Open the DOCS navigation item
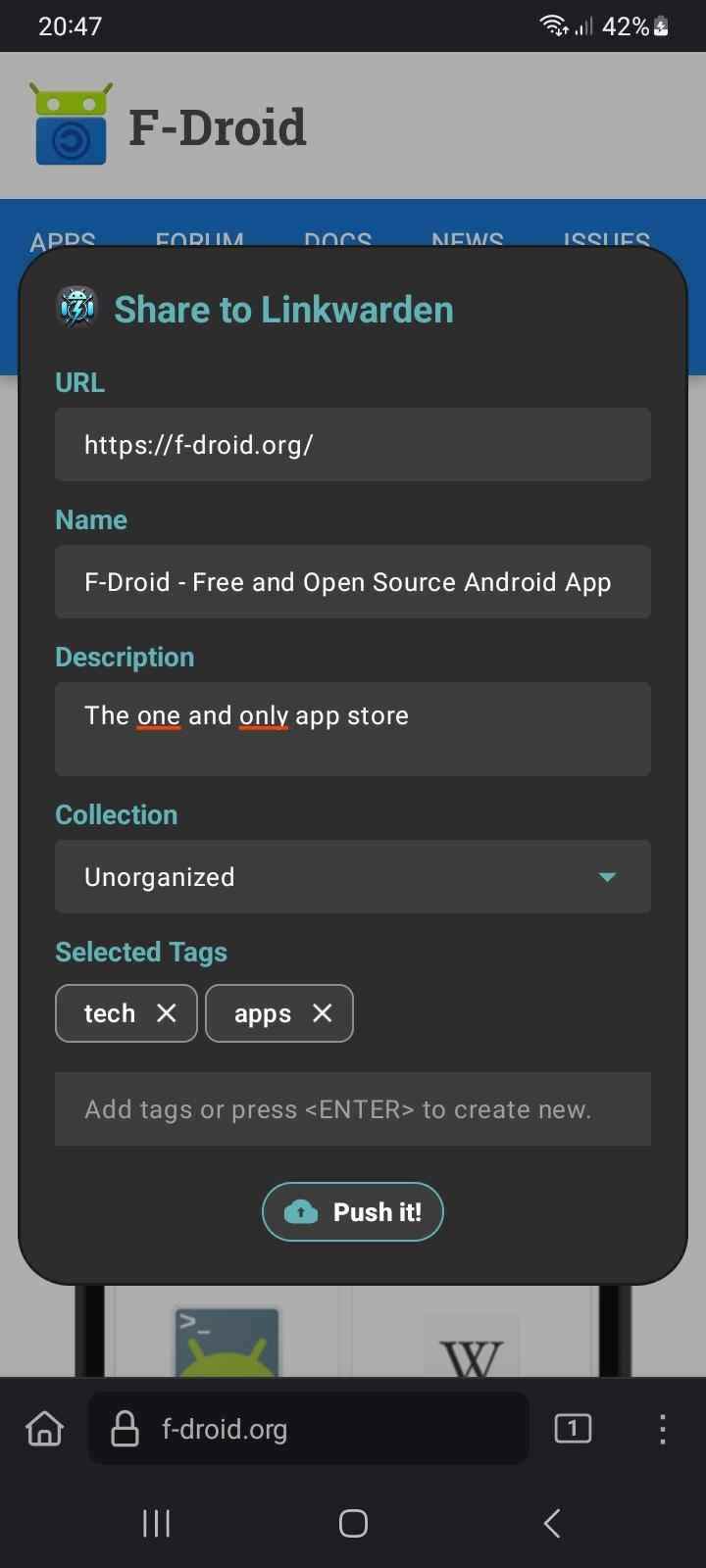Viewport: 706px width, 1568px height. 337,241
